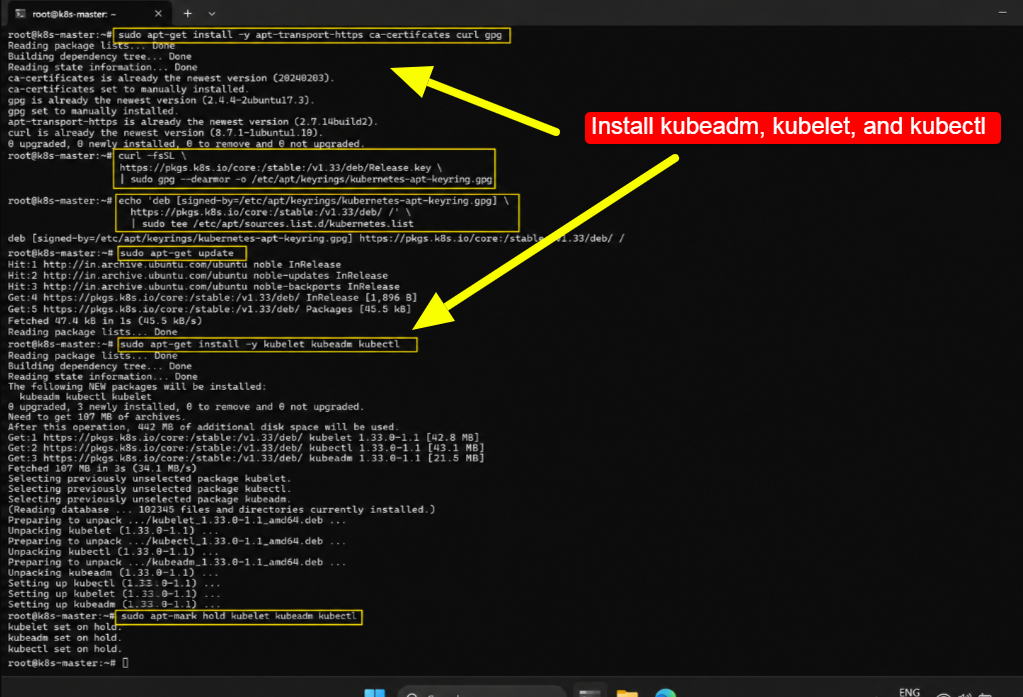
Task: Click 'Setting up kubeadm (1.33.0-1.1)' line
Action: [114, 604]
